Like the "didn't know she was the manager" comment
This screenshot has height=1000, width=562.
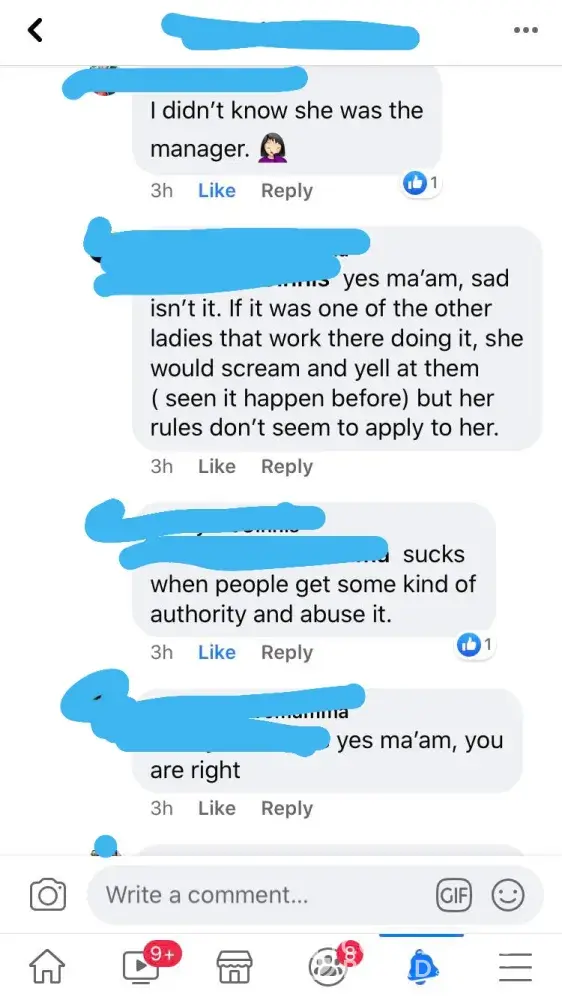click(217, 191)
